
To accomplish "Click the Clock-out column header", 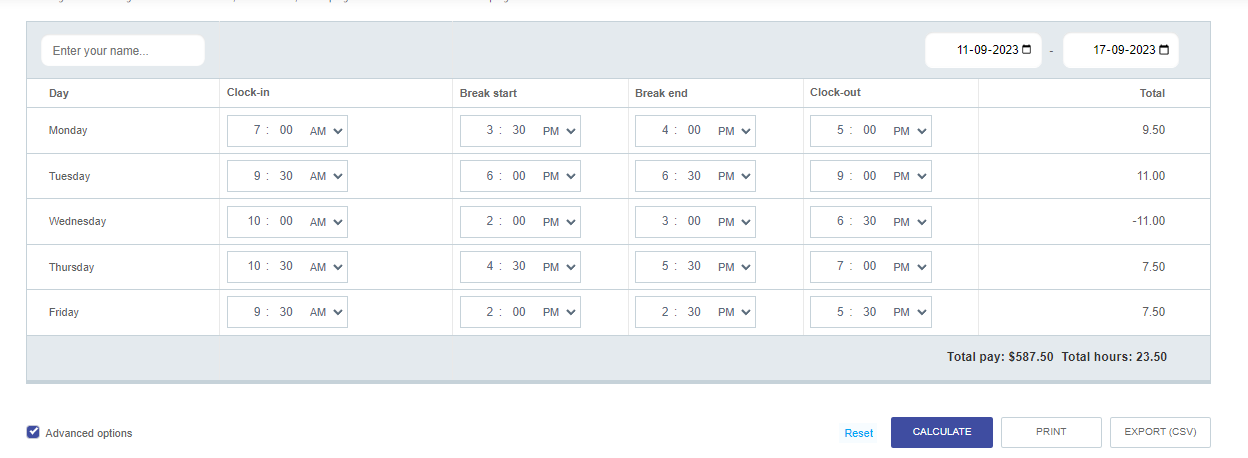I will pos(835,93).
